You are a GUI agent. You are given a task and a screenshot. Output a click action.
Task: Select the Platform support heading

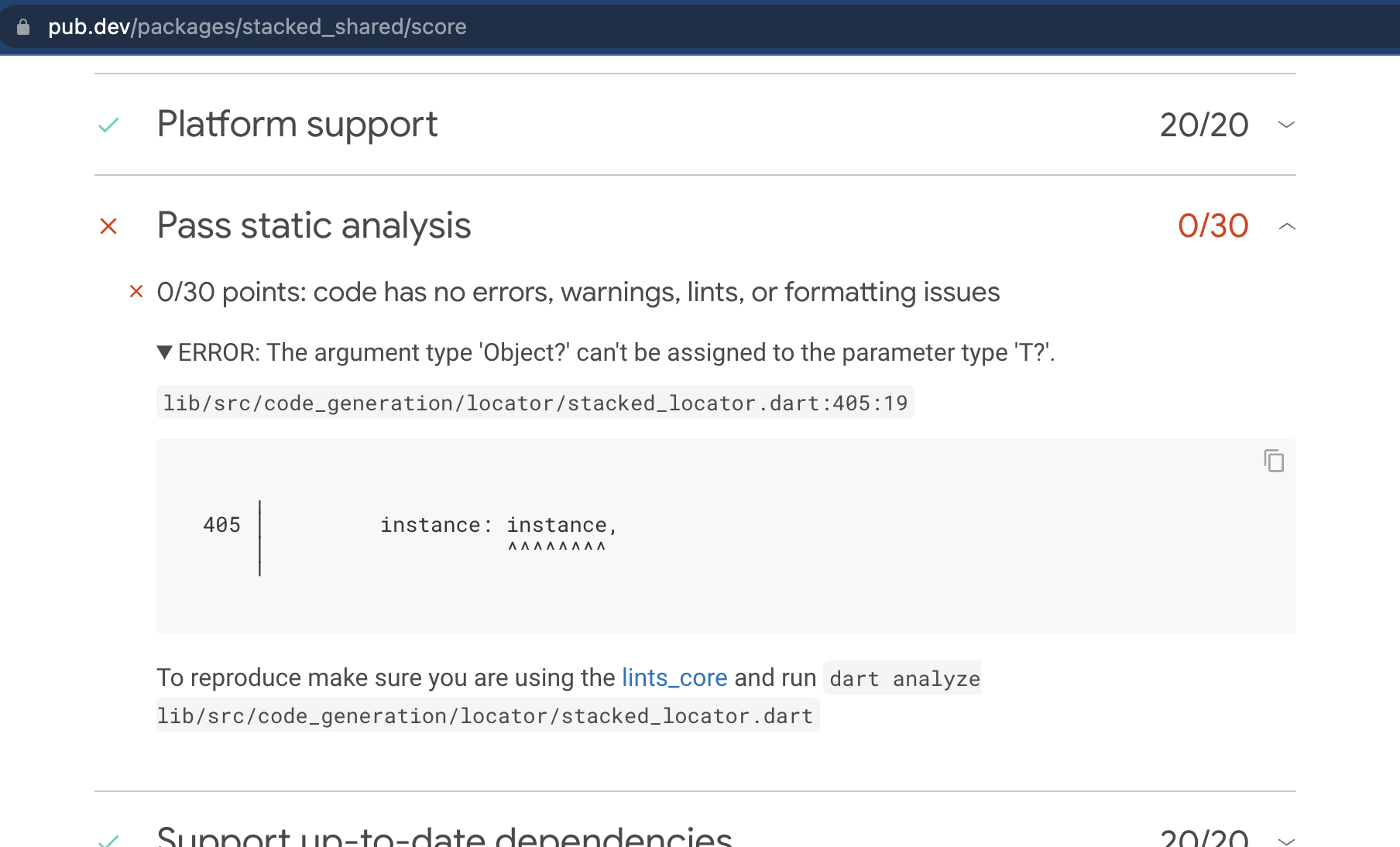[x=297, y=124]
